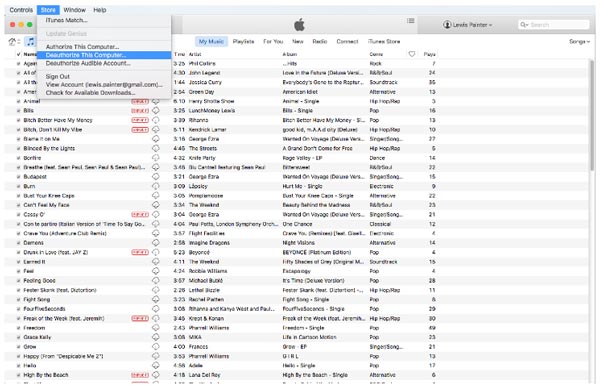The width and height of the screenshot is (600, 391).
Task: Switch to Playlists tab
Action: click(x=243, y=41)
